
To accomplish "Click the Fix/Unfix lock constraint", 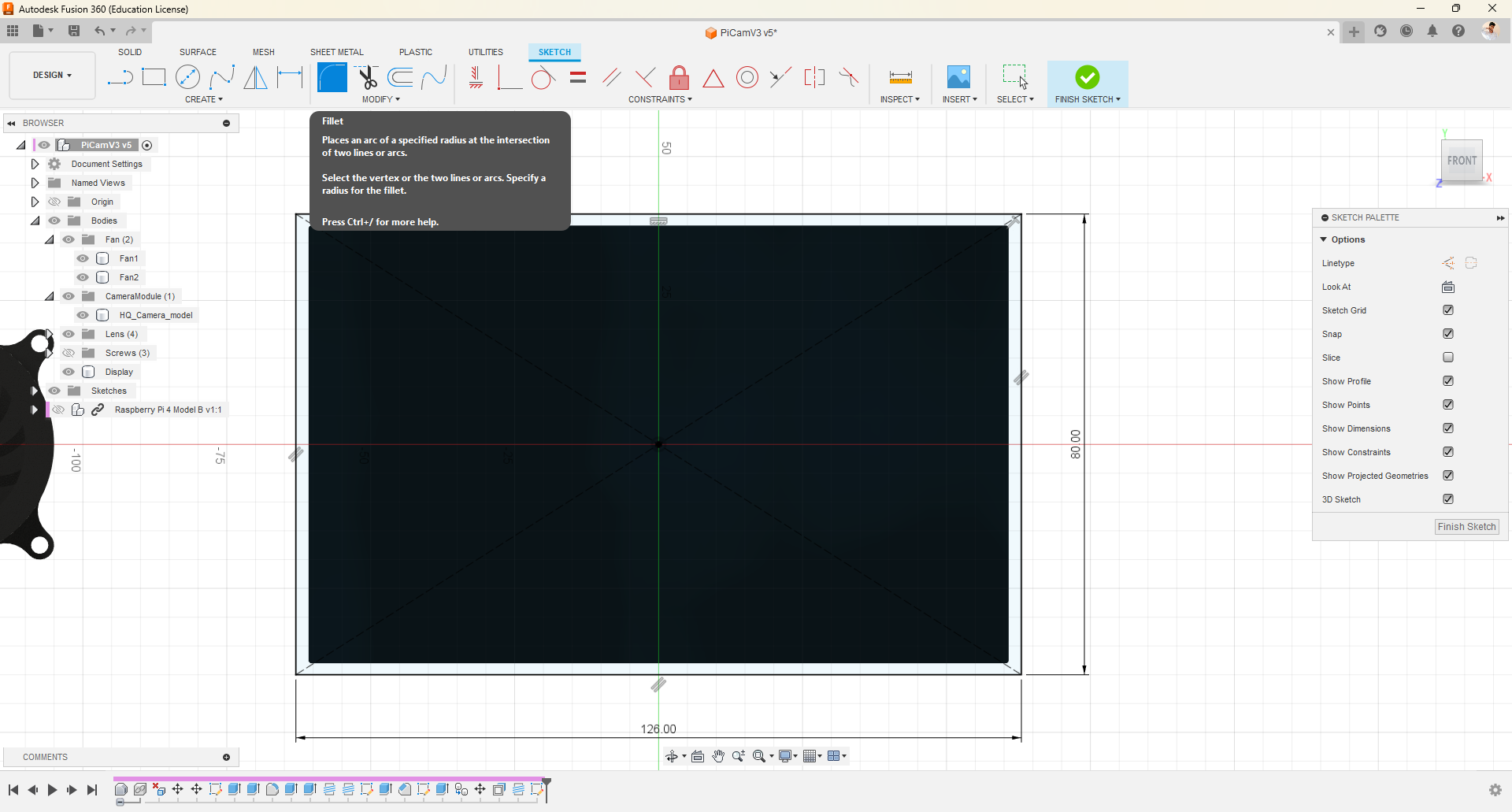I will [x=679, y=77].
